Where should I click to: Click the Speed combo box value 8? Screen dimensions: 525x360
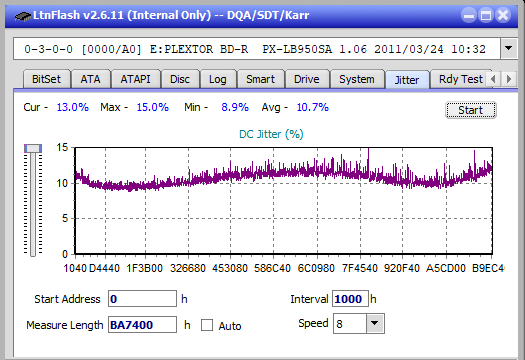pos(350,324)
